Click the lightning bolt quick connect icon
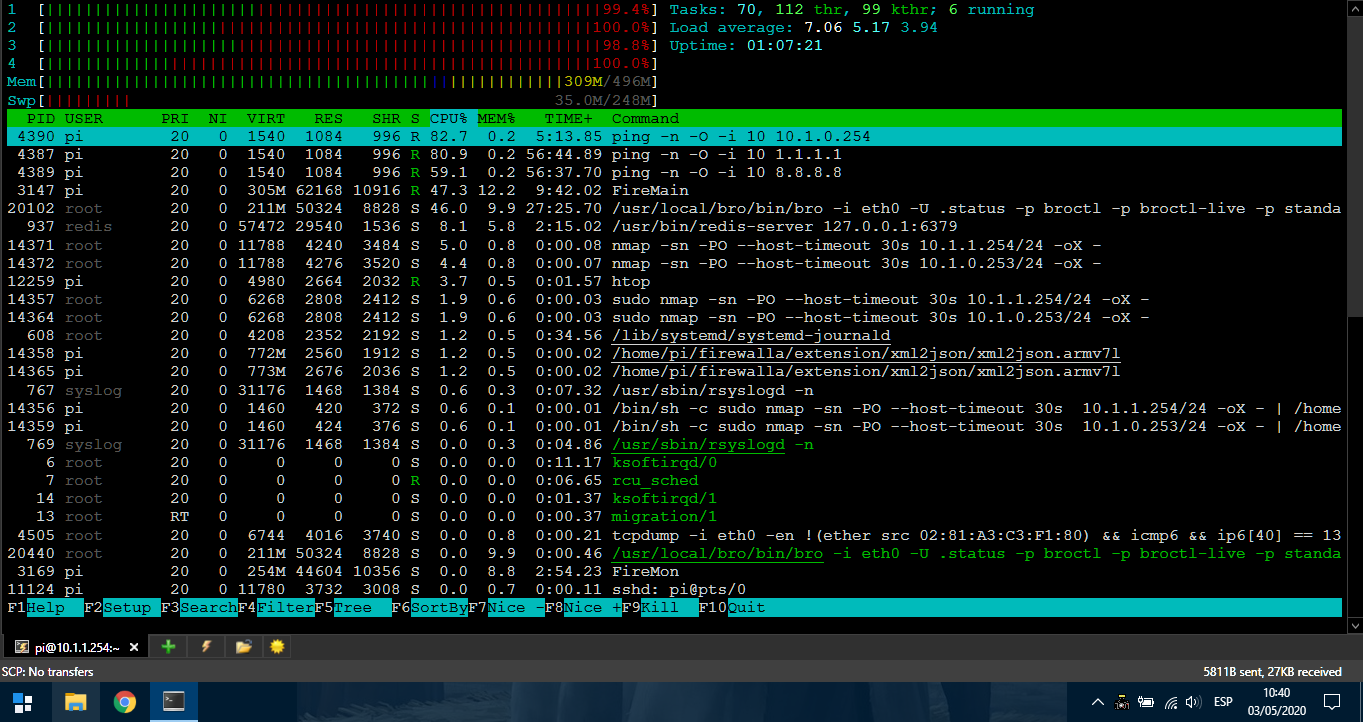 pyautogui.click(x=206, y=647)
